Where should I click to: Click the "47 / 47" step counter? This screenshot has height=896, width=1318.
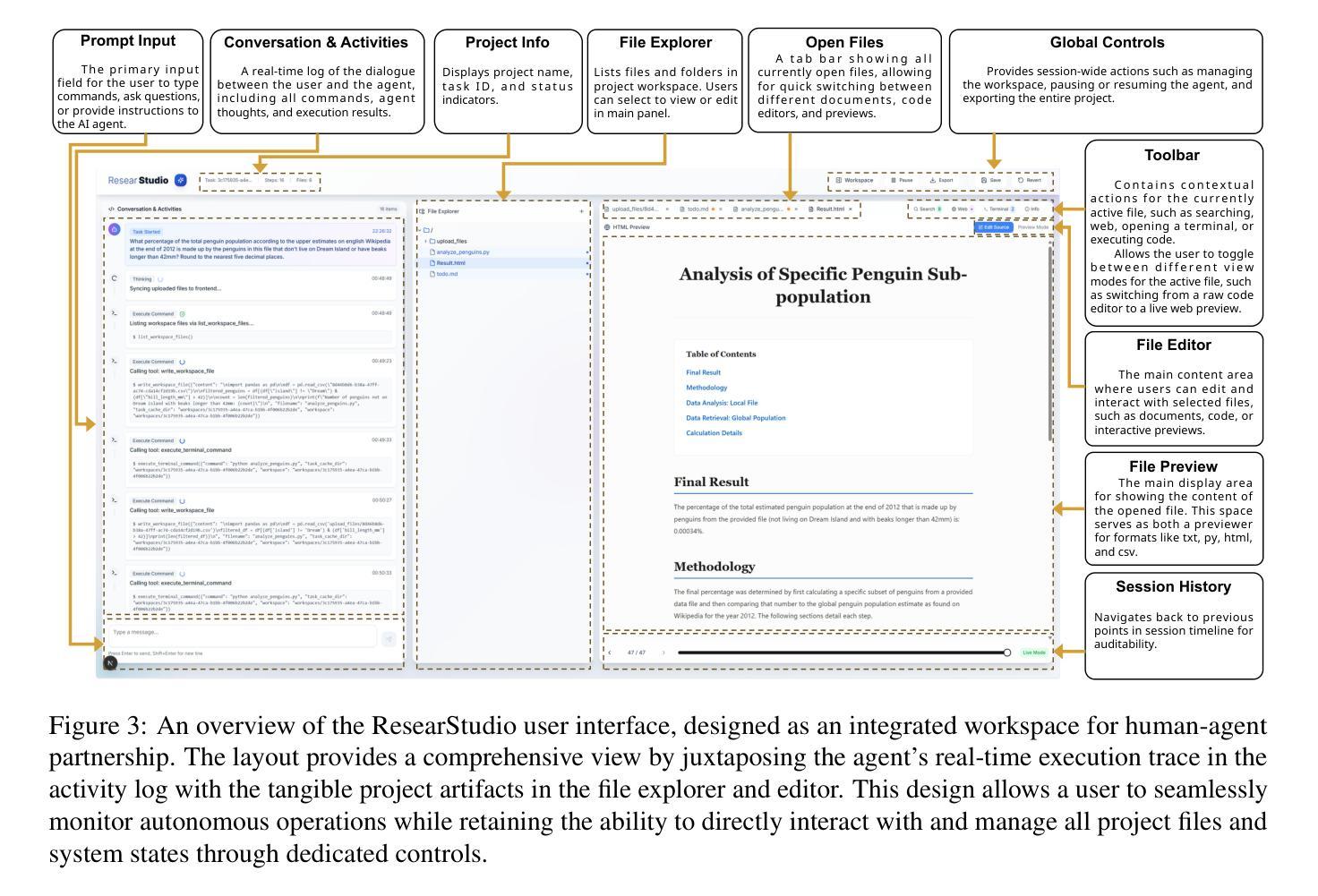click(x=637, y=653)
